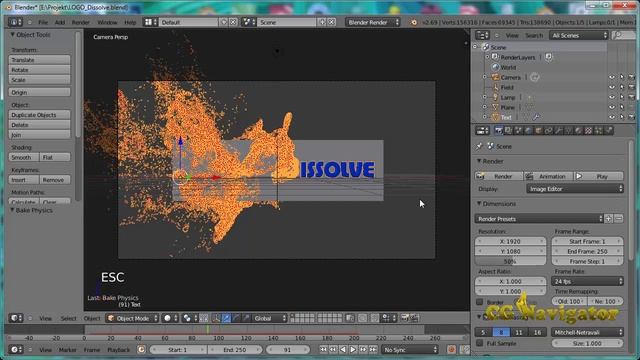640x360 pixels.
Task: Select the rotate manipulator arc icon
Action: click(x=236, y=318)
